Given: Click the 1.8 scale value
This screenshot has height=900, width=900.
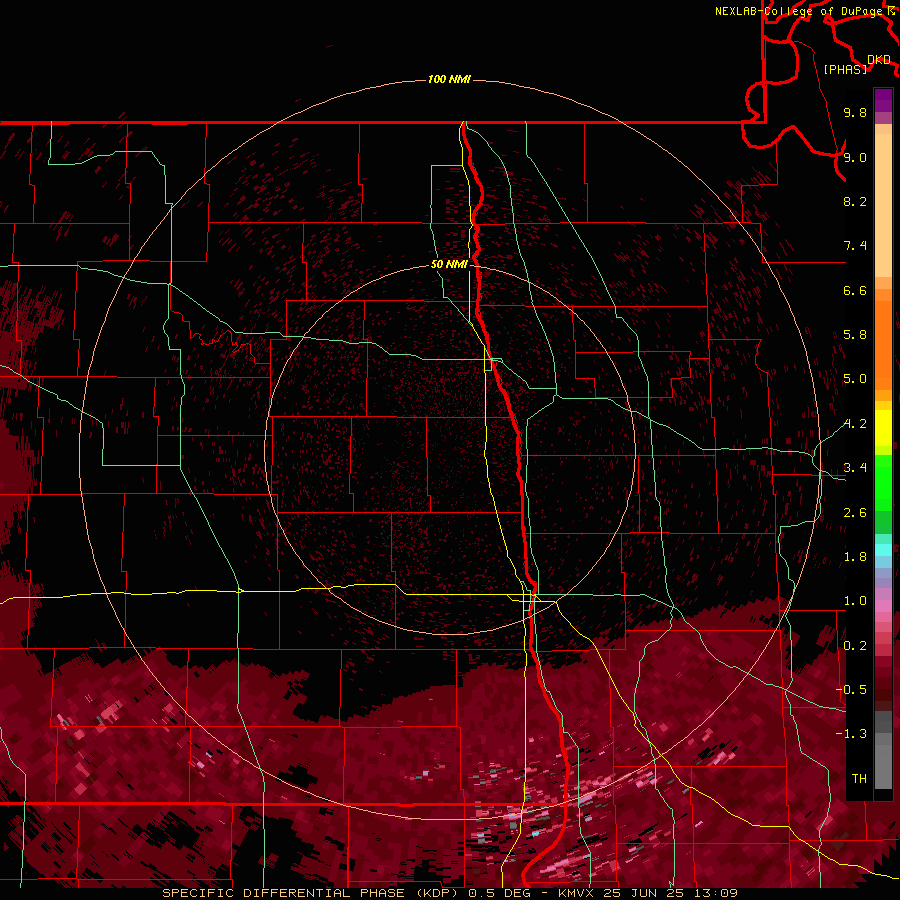Looking at the screenshot, I should 855,557.
